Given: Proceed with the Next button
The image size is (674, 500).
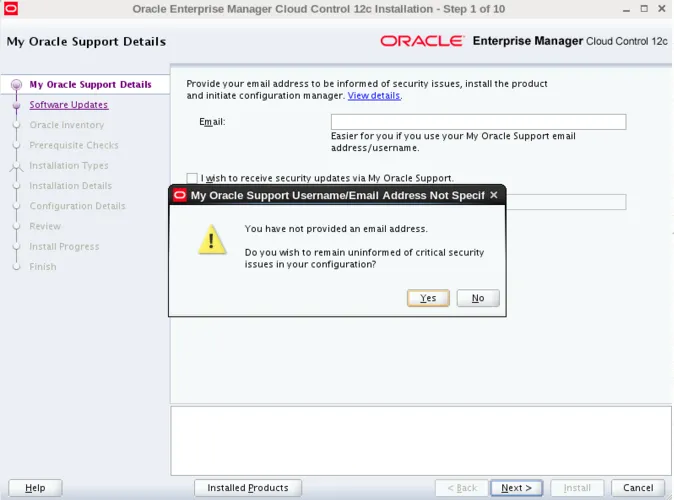Looking at the screenshot, I should point(516,488).
